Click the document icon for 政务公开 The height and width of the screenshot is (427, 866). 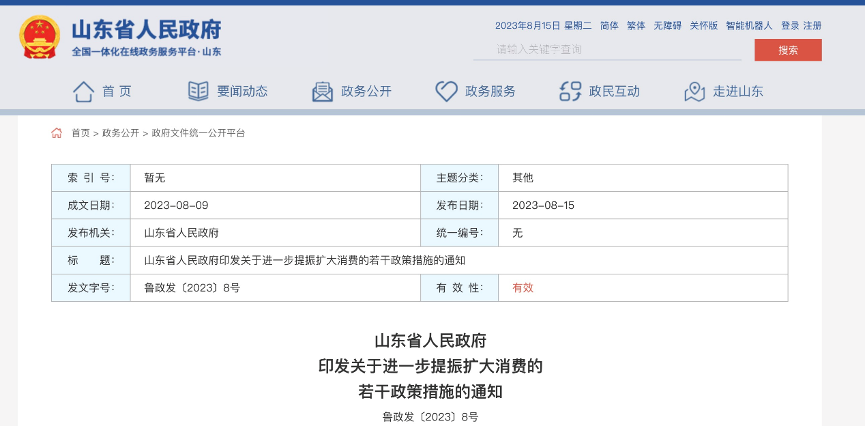click(322, 91)
